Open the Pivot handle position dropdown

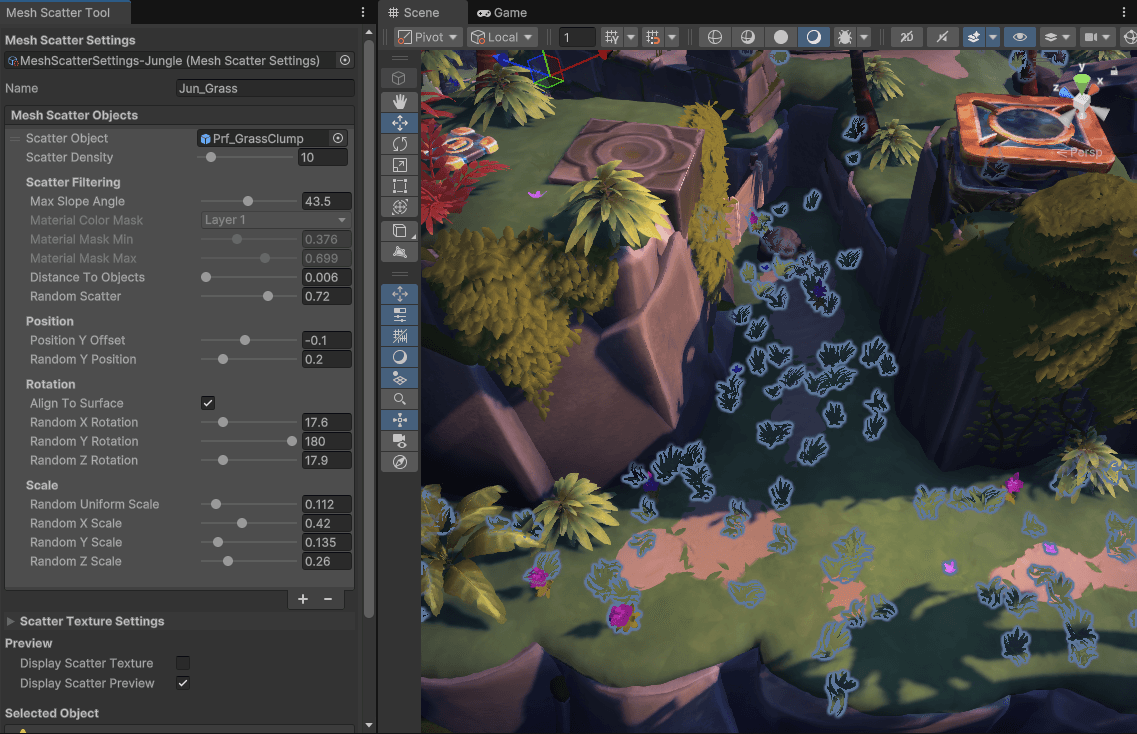point(428,37)
